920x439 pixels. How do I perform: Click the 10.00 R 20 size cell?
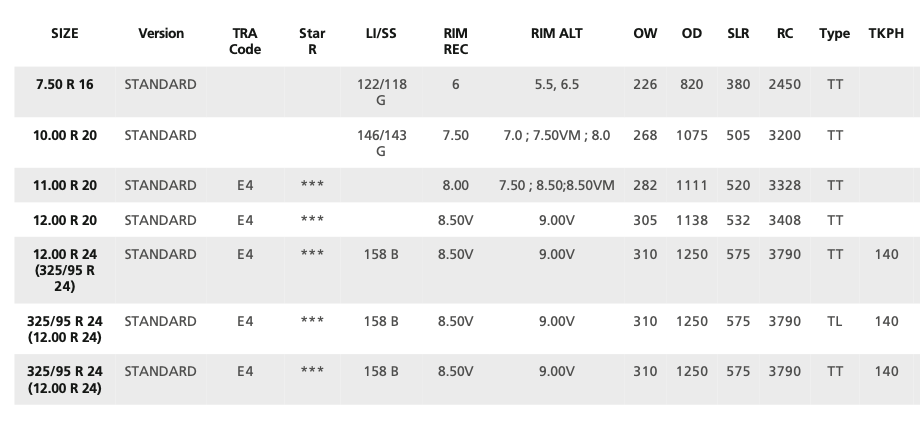[65, 136]
